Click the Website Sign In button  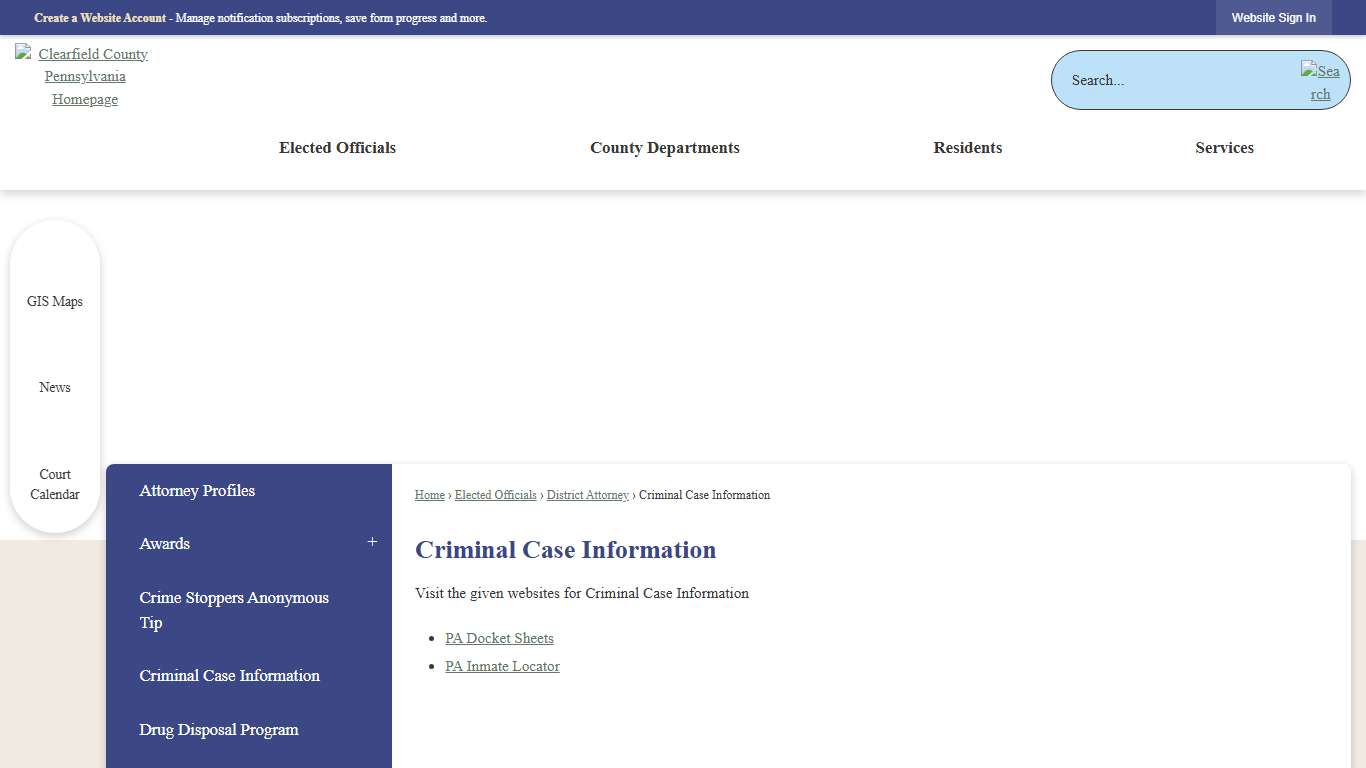click(1273, 17)
